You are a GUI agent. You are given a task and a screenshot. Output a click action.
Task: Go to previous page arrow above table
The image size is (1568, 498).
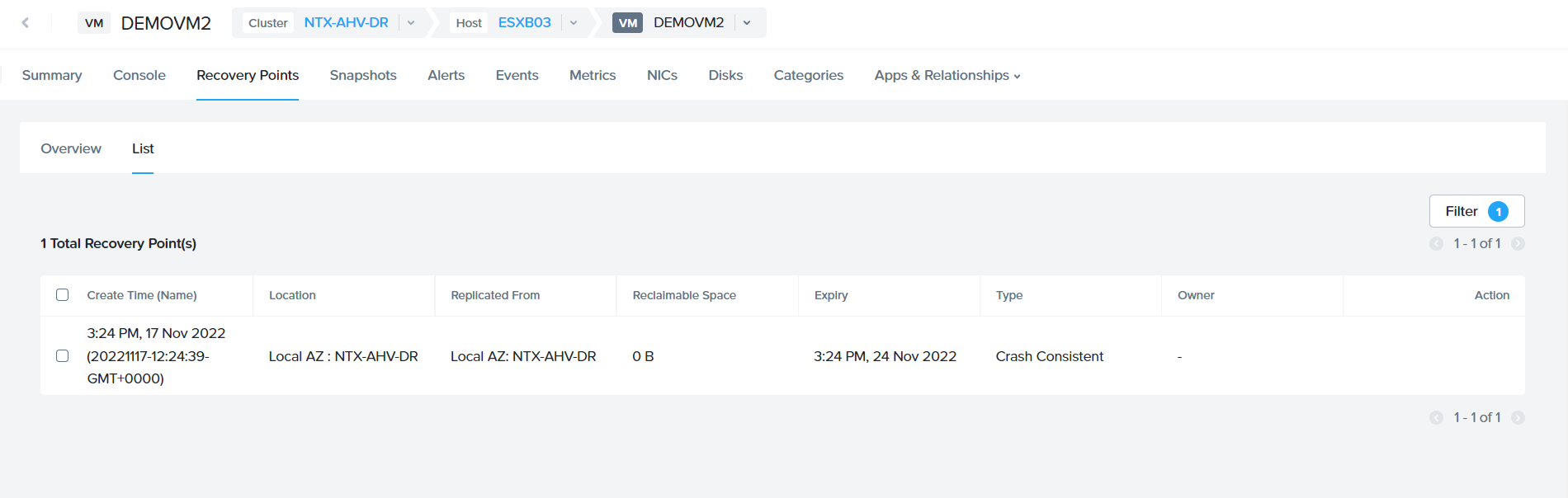pyautogui.click(x=1436, y=244)
